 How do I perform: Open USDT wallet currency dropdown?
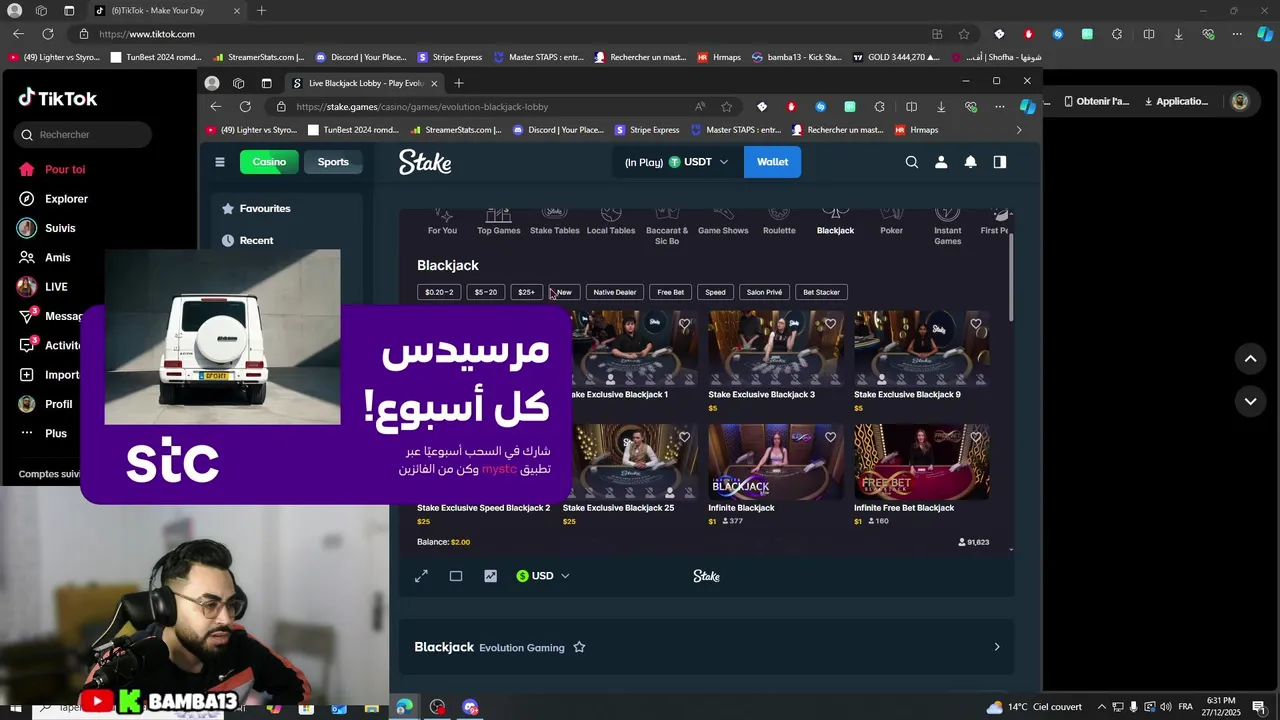[698, 162]
